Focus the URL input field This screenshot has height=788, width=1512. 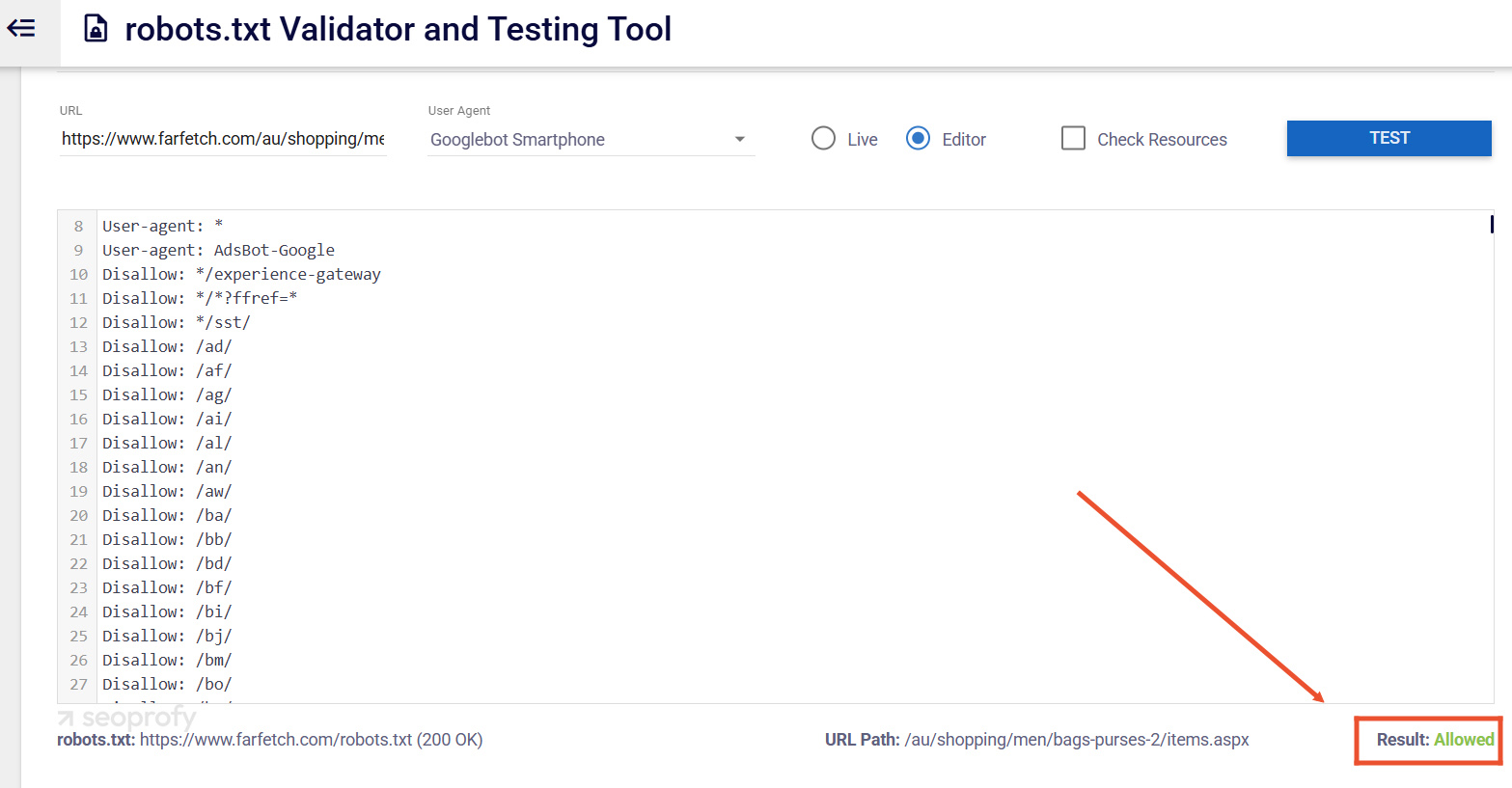[x=223, y=139]
